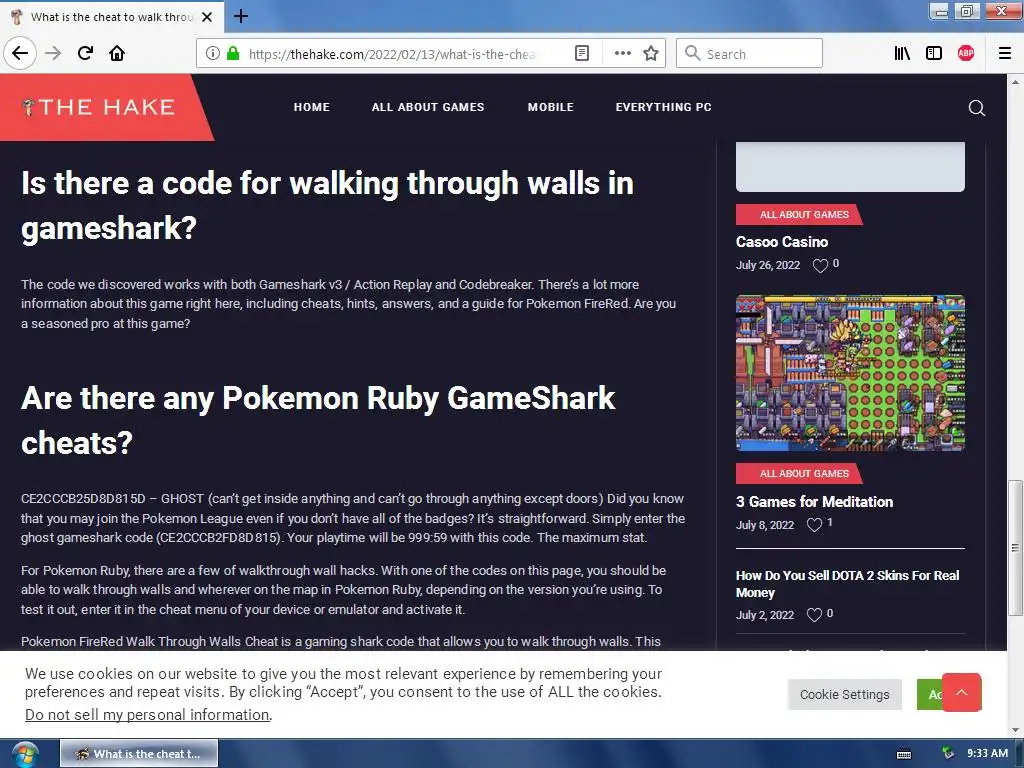Like the Casoo Casino post heart icon
The height and width of the screenshot is (768, 1024).
(x=820, y=265)
